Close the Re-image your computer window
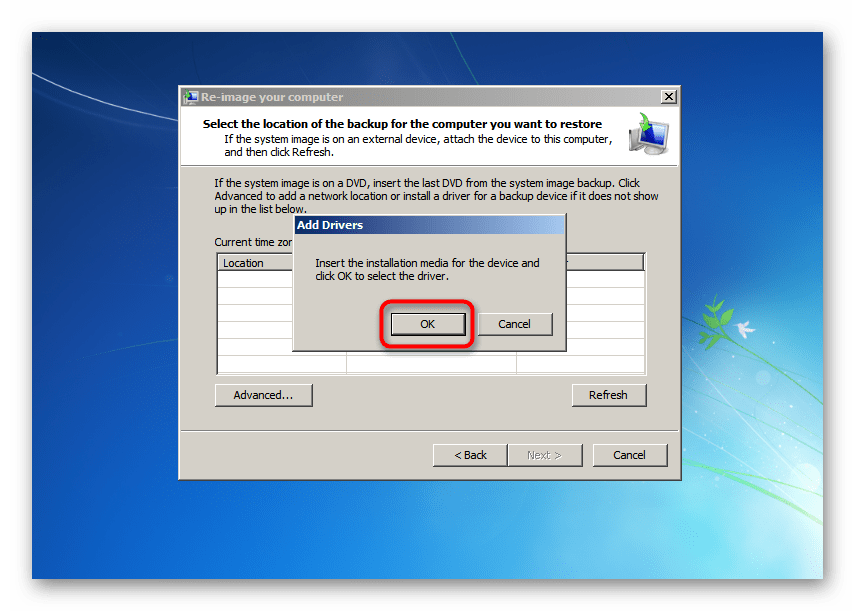The image size is (855, 611). [x=669, y=96]
